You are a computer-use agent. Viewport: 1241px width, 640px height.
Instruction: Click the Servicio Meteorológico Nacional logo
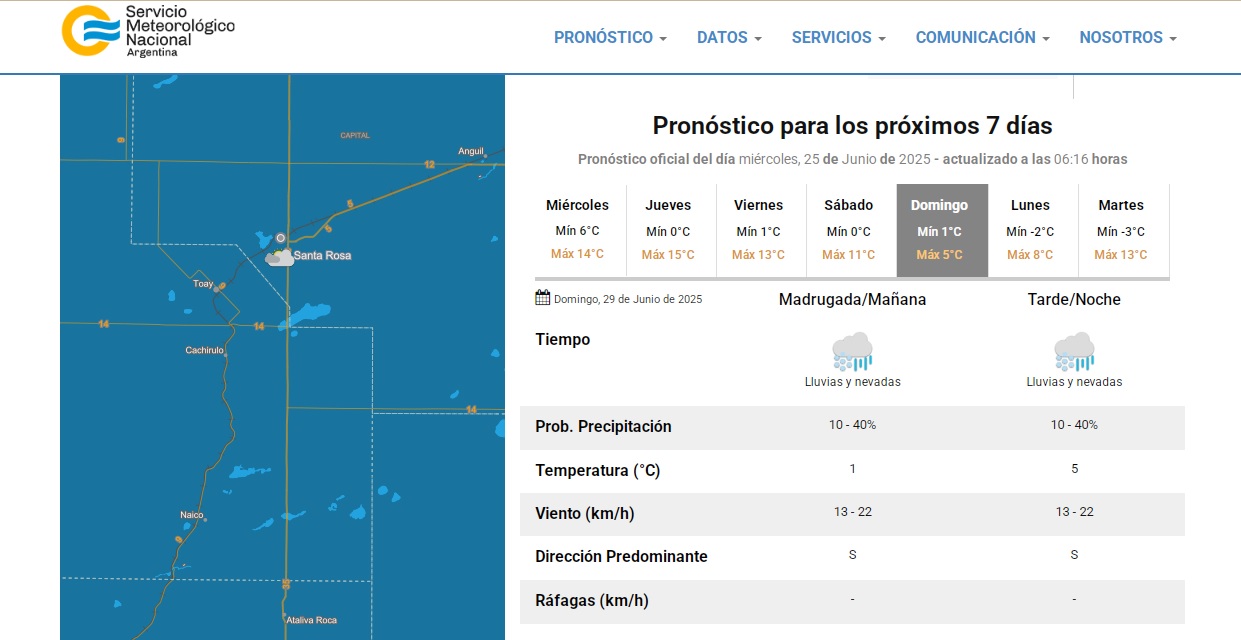(148, 30)
